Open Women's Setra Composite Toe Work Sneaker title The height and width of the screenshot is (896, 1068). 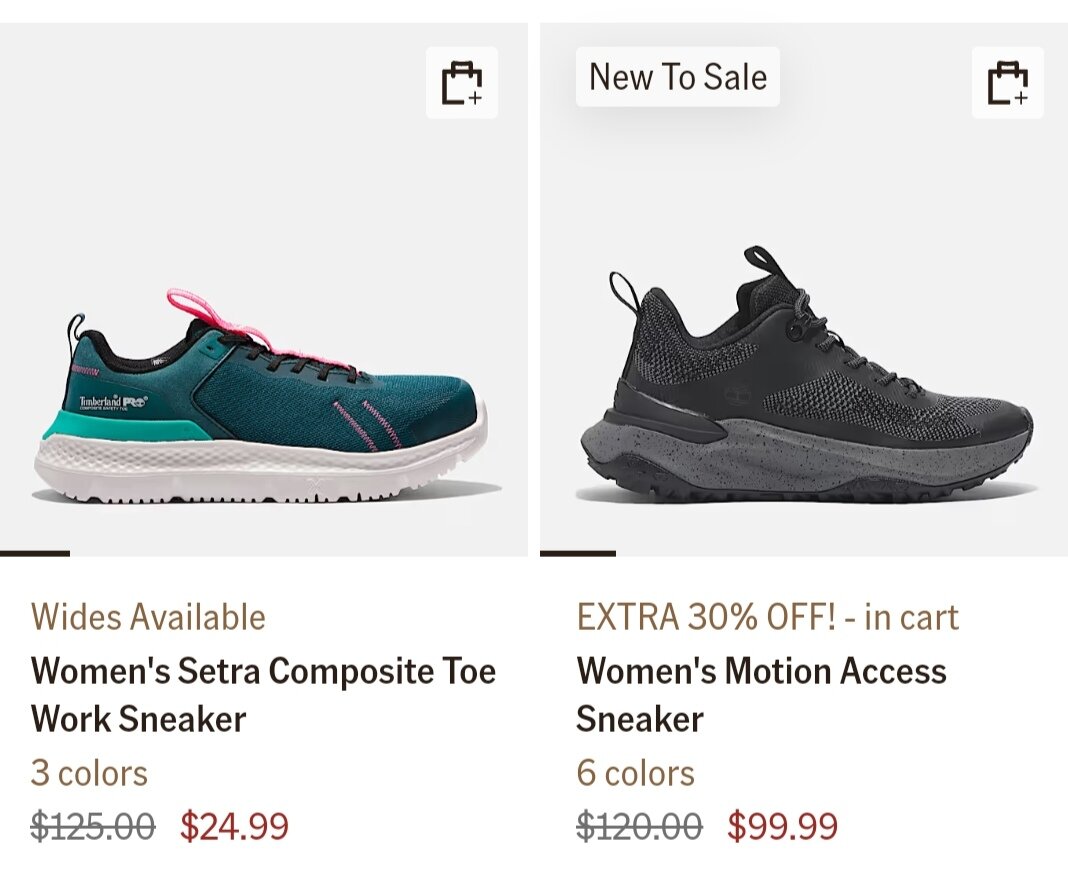point(263,694)
